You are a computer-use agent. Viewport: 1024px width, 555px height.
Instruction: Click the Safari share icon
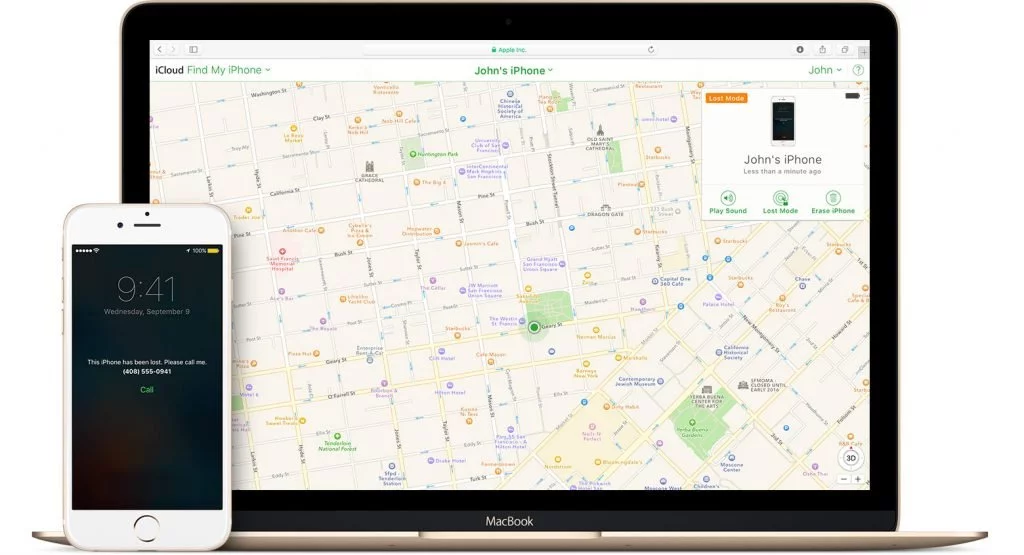coord(822,49)
